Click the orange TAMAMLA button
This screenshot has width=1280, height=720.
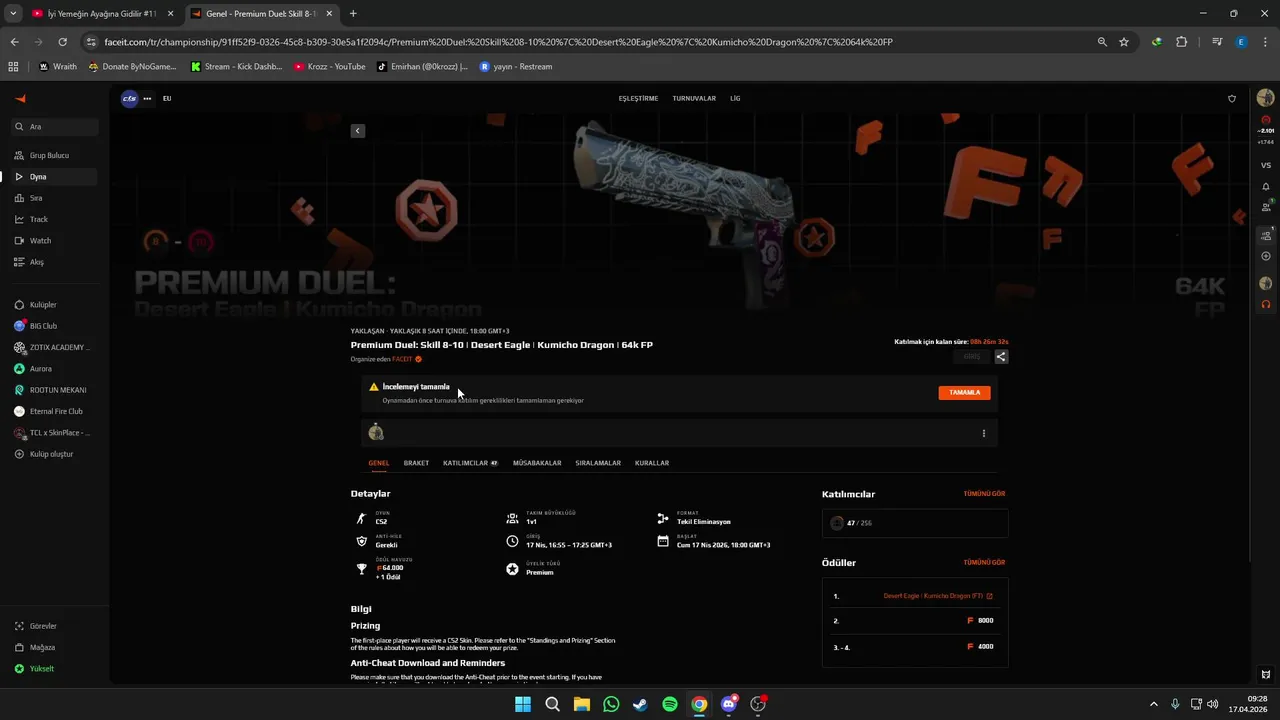click(965, 393)
